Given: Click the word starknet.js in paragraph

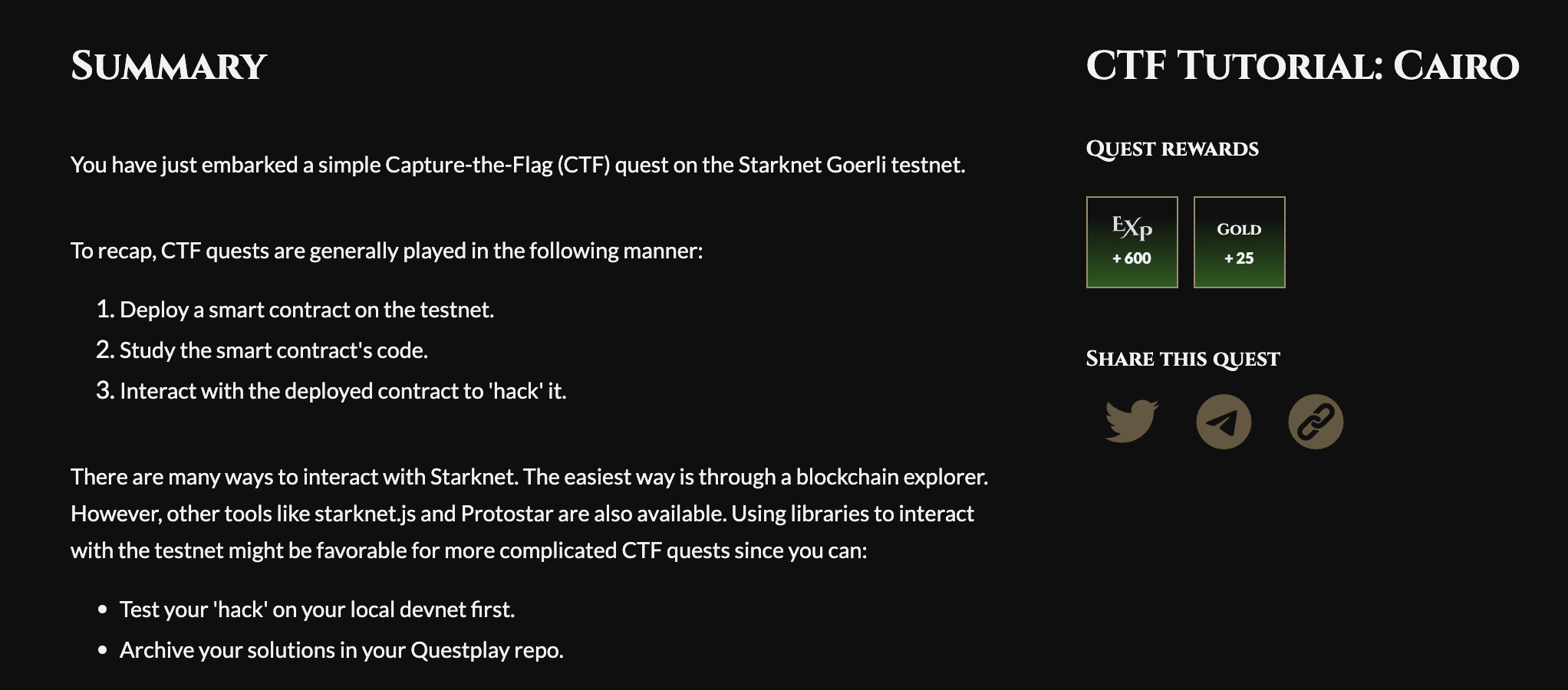Looking at the screenshot, I should click(365, 514).
